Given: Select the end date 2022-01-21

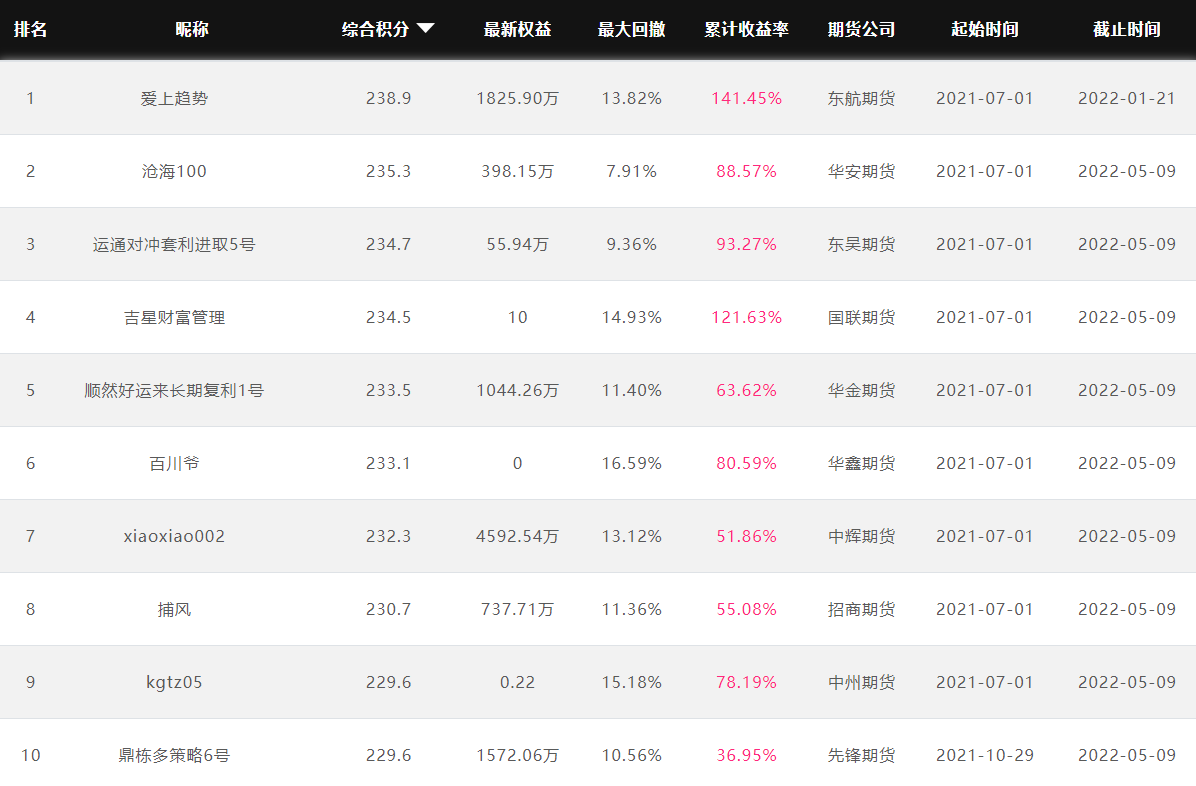Looking at the screenshot, I should point(1127,98).
